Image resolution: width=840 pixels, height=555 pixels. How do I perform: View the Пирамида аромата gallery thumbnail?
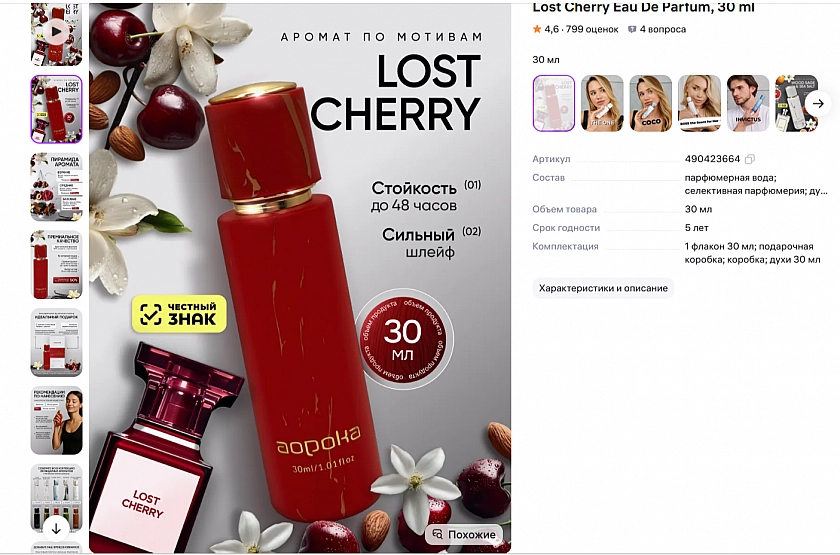56,187
